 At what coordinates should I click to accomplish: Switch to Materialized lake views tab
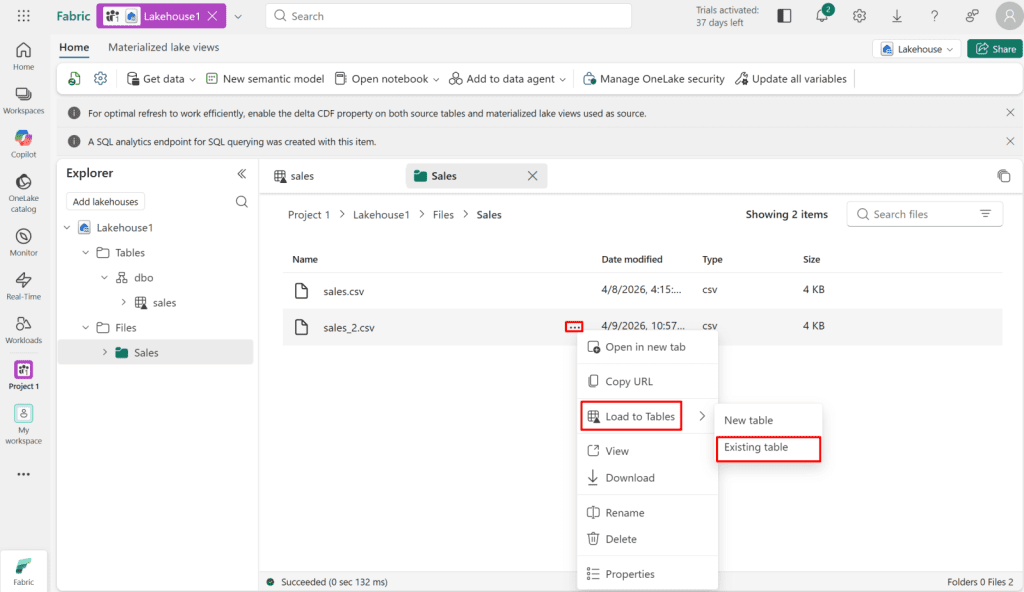point(163,47)
